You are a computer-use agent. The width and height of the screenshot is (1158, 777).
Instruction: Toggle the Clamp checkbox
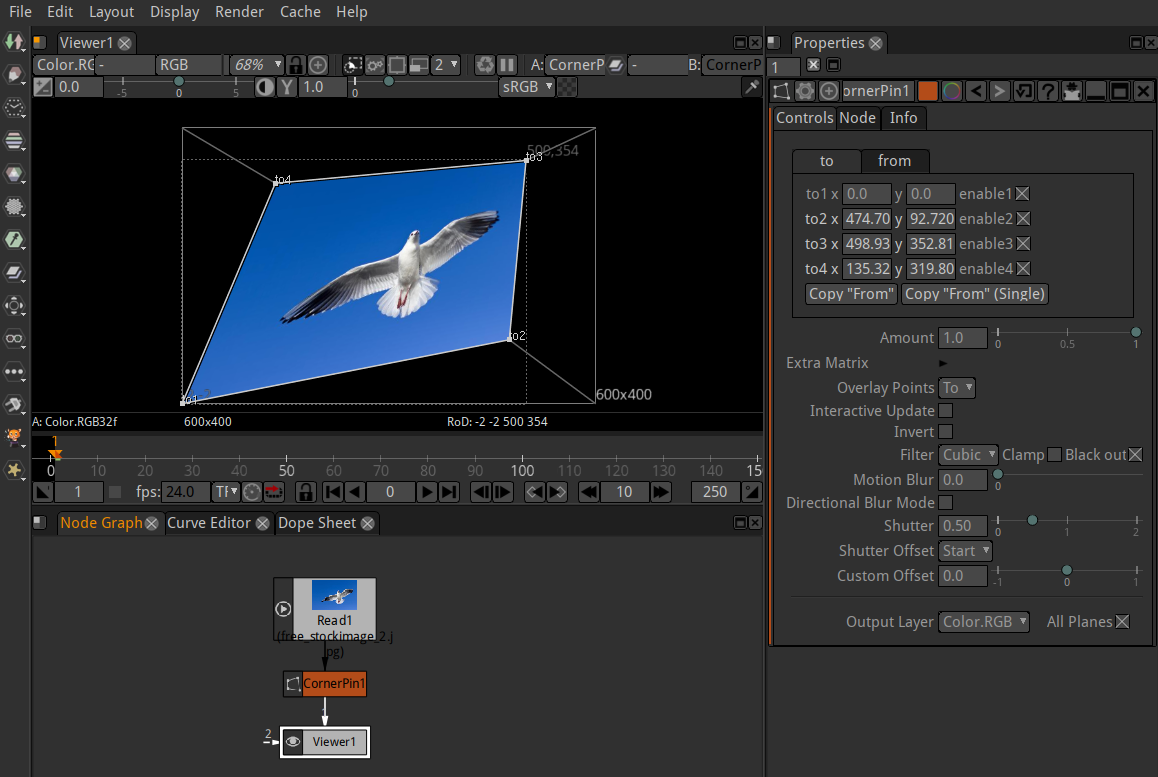[1055, 454]
